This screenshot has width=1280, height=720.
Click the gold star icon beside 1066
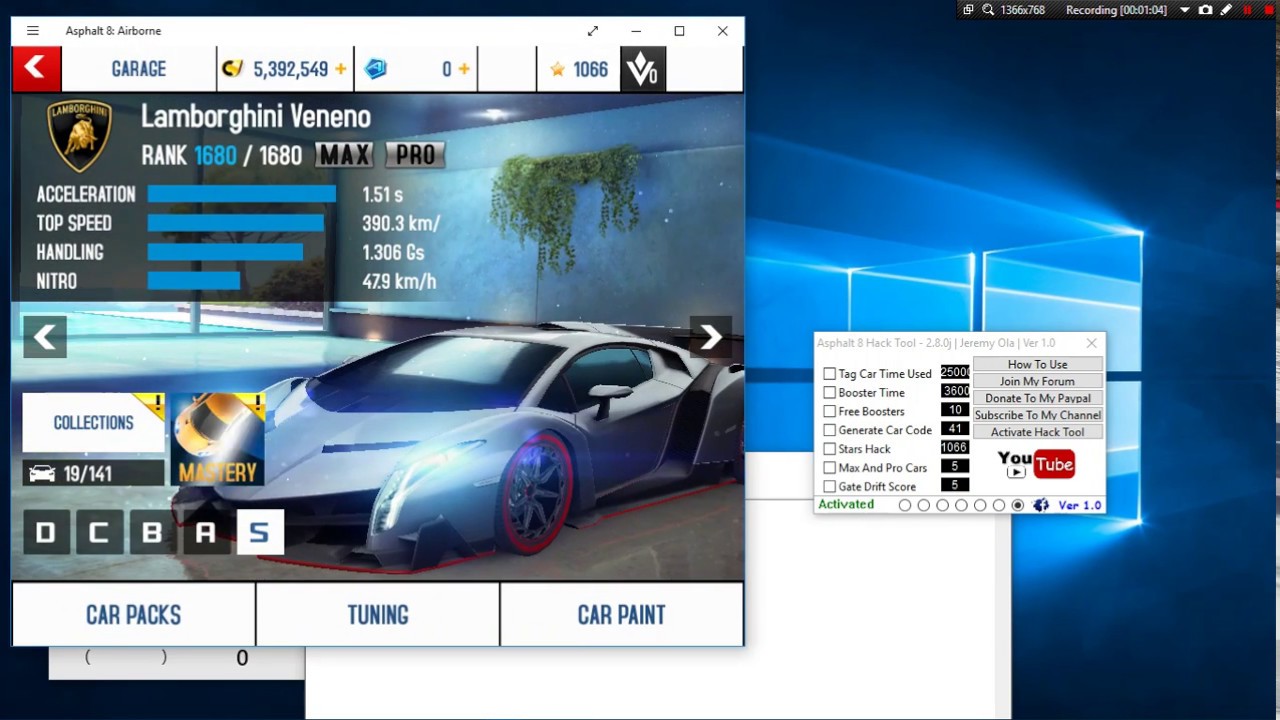tap(558, 69)
